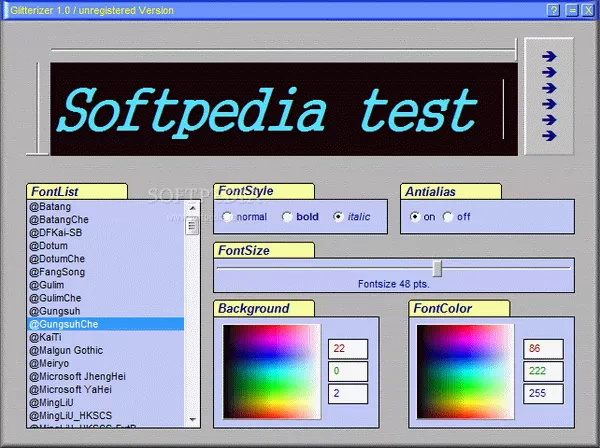
Task: Select the @MingLiU font
Action: point(106,402)
